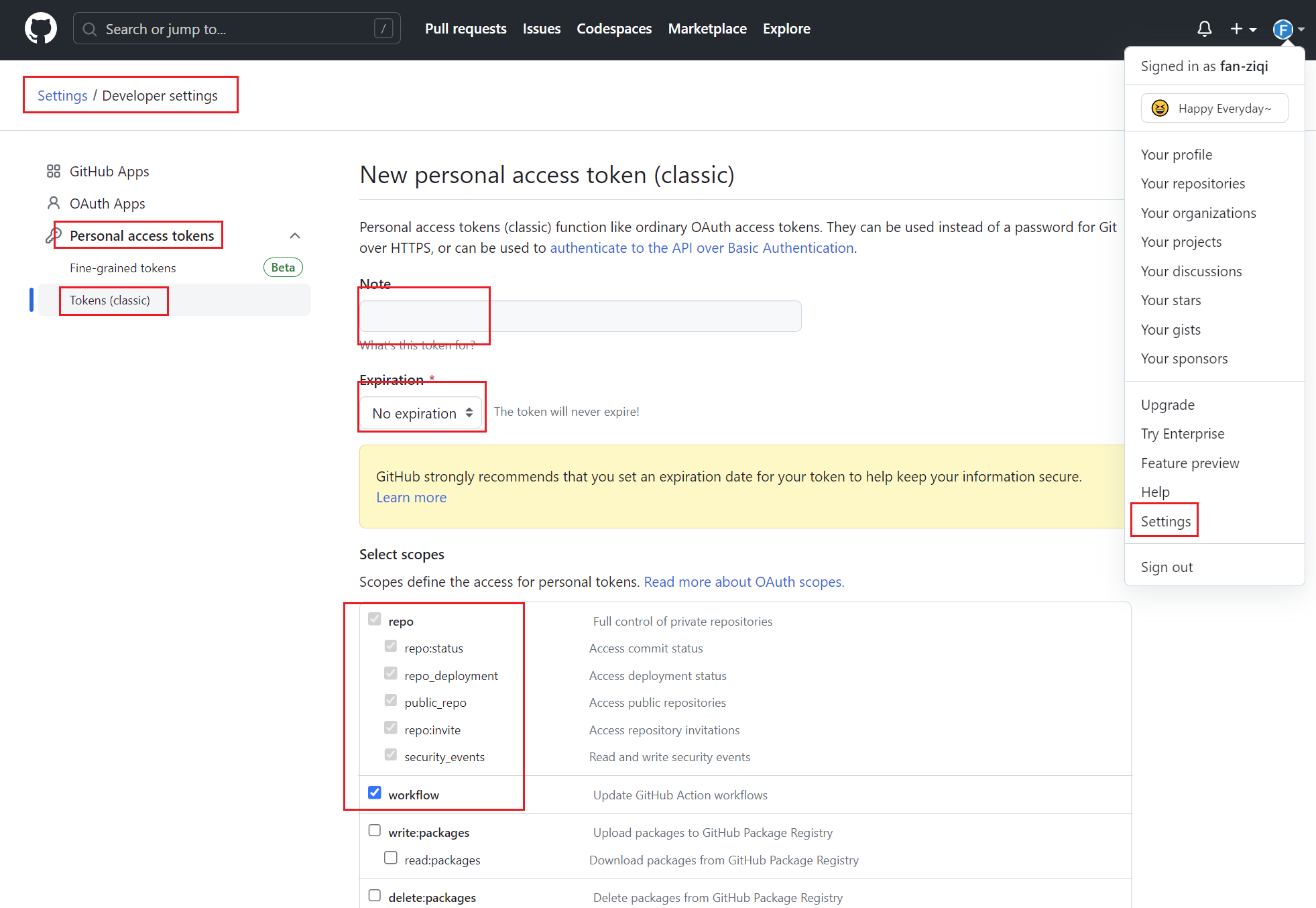Open the authenticate to the API link

click(702, 248)
